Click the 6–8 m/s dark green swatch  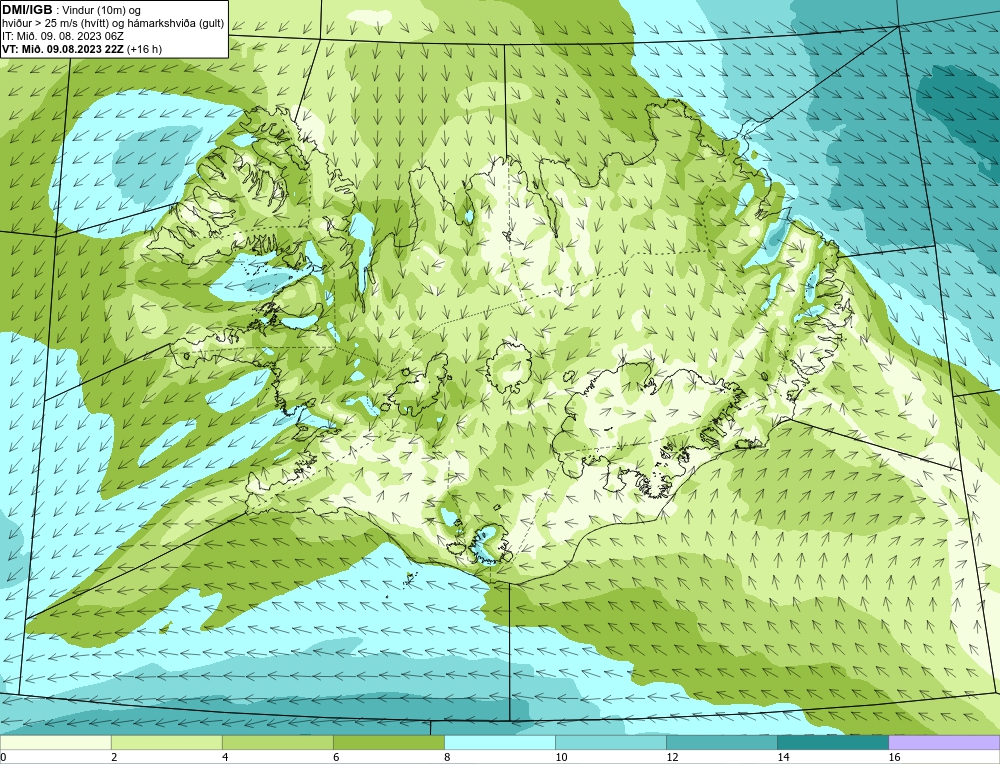point(389,742)
